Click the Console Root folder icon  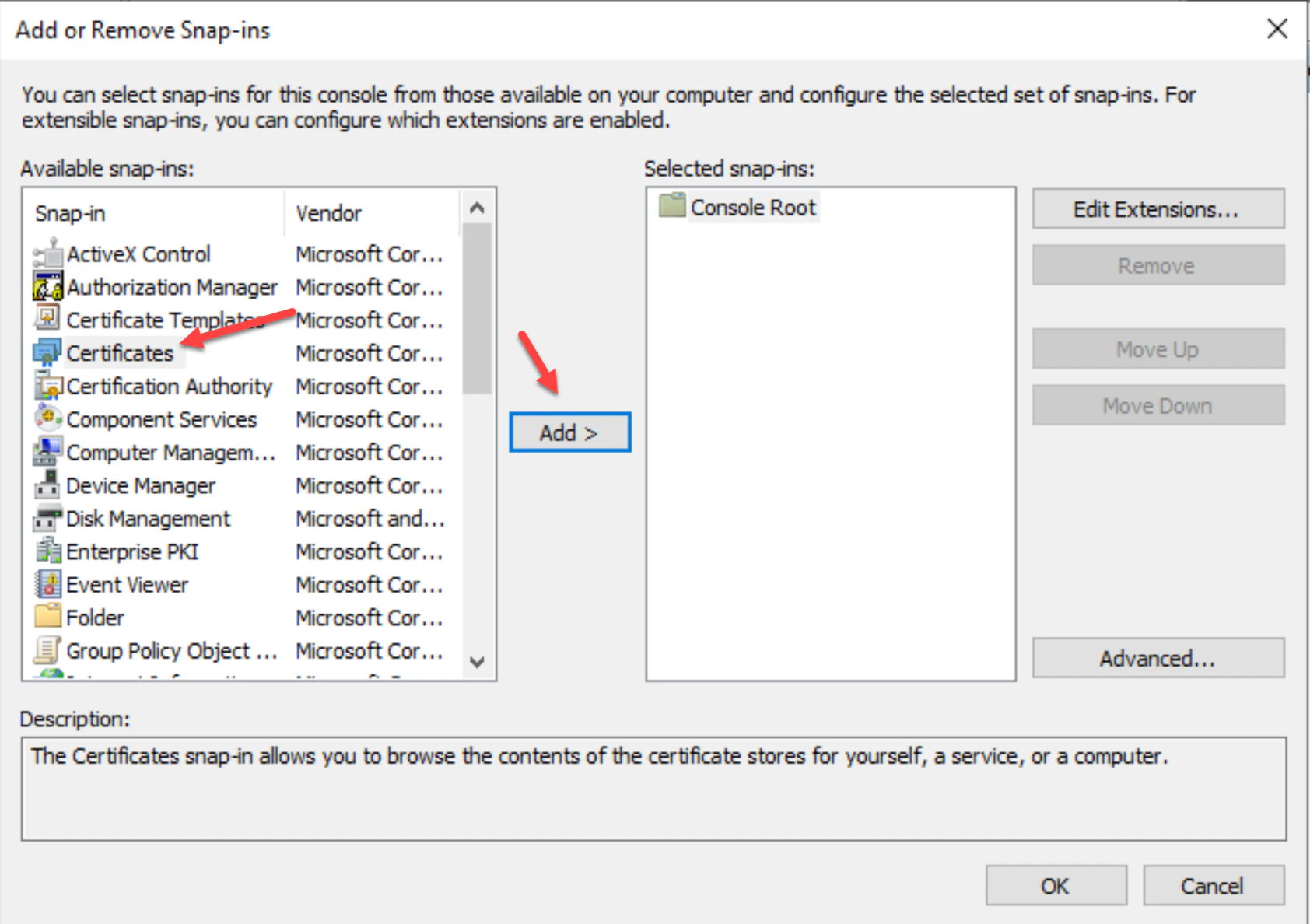tap(672, 206)
